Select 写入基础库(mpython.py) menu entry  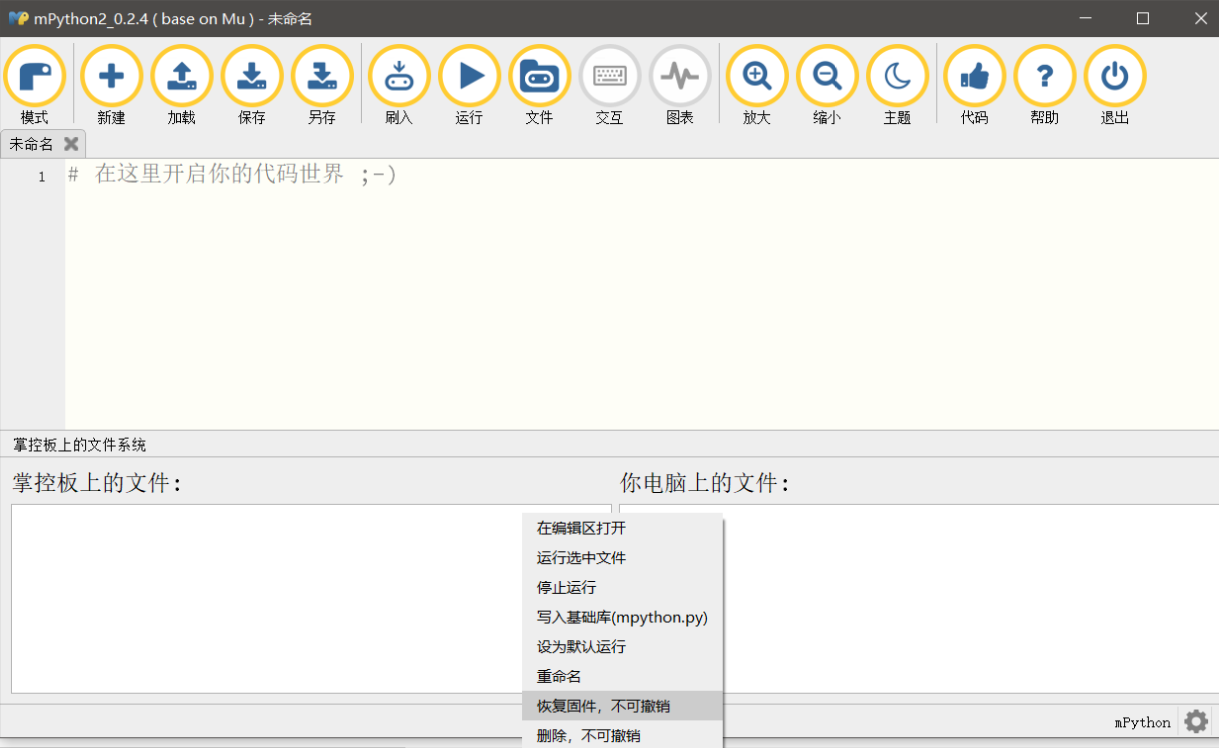pyautogui.click(x=622, y=617)
